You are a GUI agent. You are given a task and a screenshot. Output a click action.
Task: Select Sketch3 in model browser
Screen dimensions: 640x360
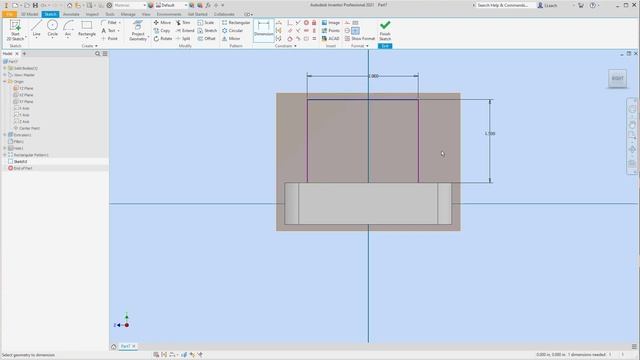coord(18,162)
